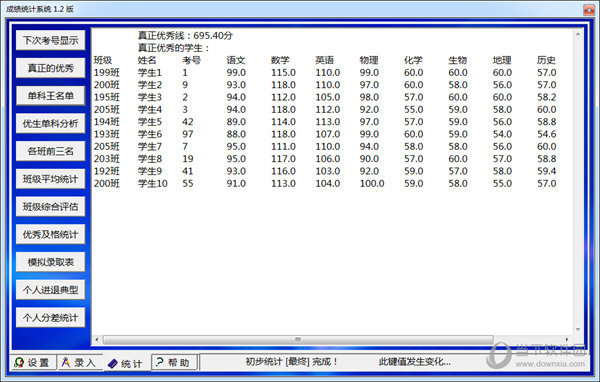Open 模拟录取表
This screenshot has height=382, width=600.
pos(51,262)
